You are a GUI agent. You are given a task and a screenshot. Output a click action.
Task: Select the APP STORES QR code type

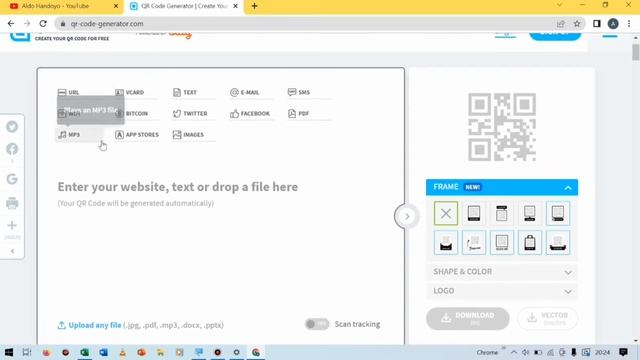(137, 135)
